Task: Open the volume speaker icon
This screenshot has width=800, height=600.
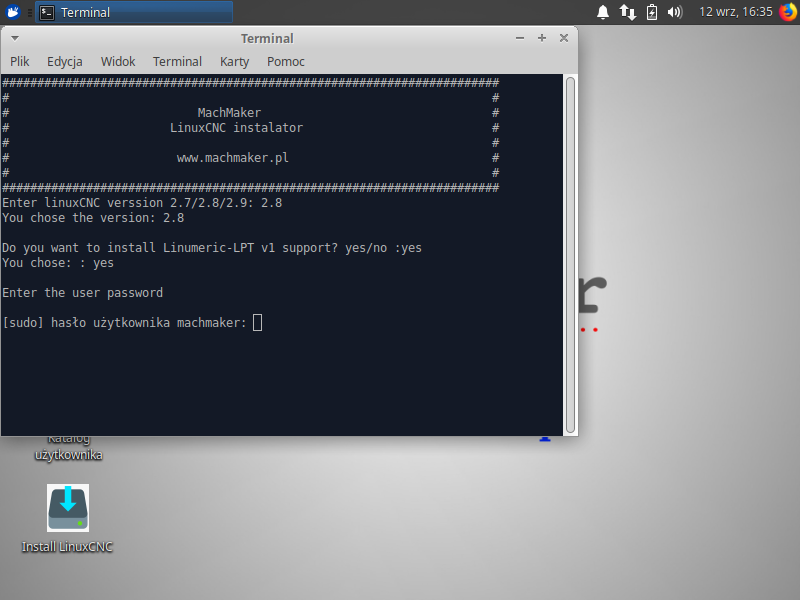Action: (x=675, y=12)
